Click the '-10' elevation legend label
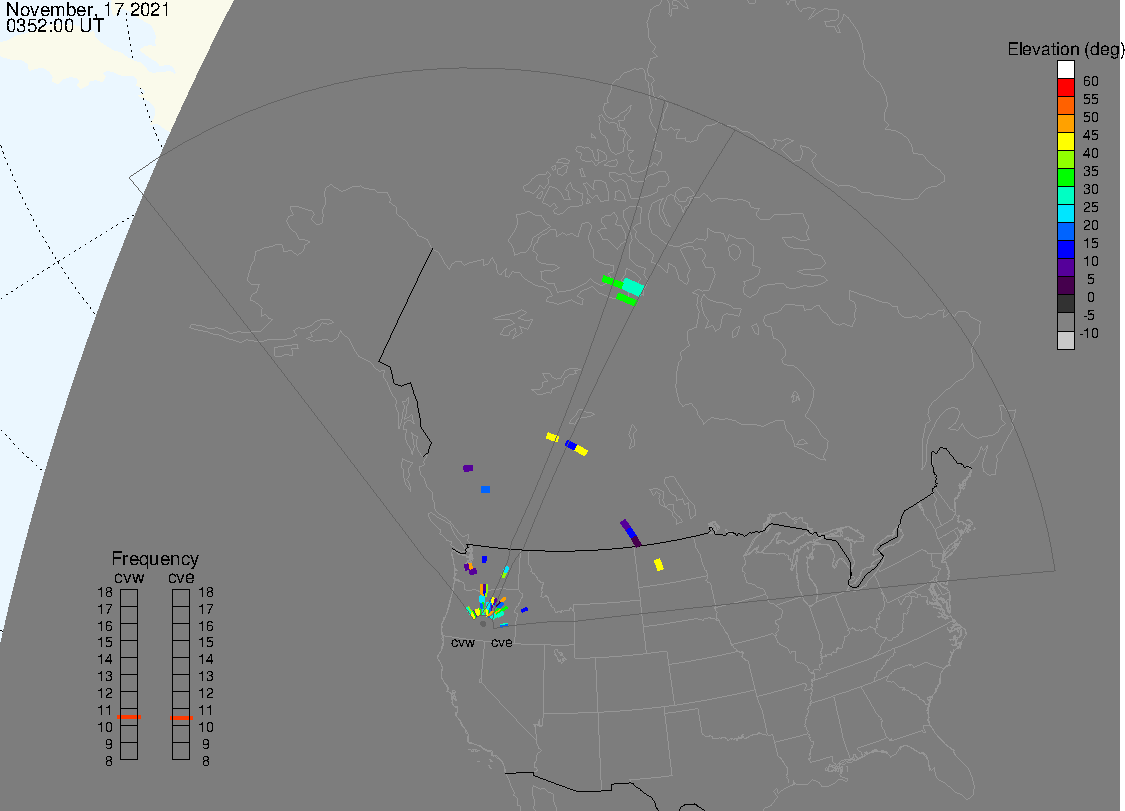Viewport: 1125px width, 811px height. (x=1089, y=333)
